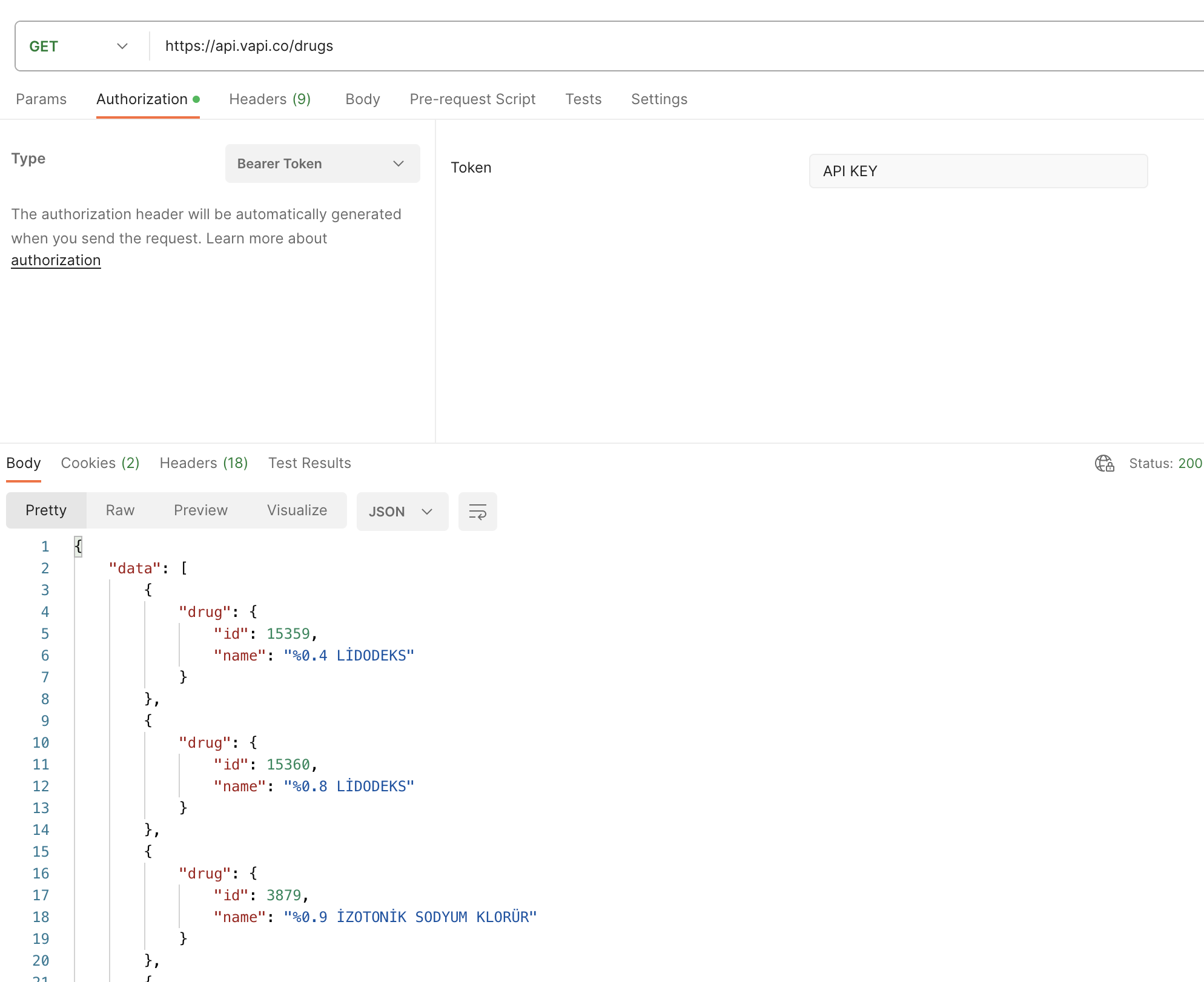
Task: Go to the Tests tab
Action: click(583, 99)
